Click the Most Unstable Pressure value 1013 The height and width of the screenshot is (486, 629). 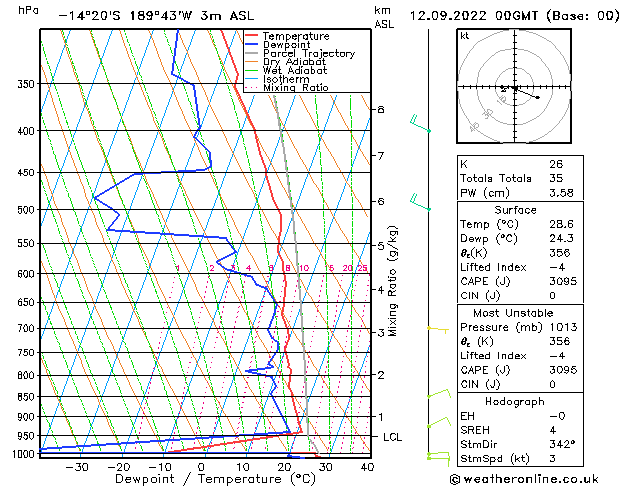point(563,327)
